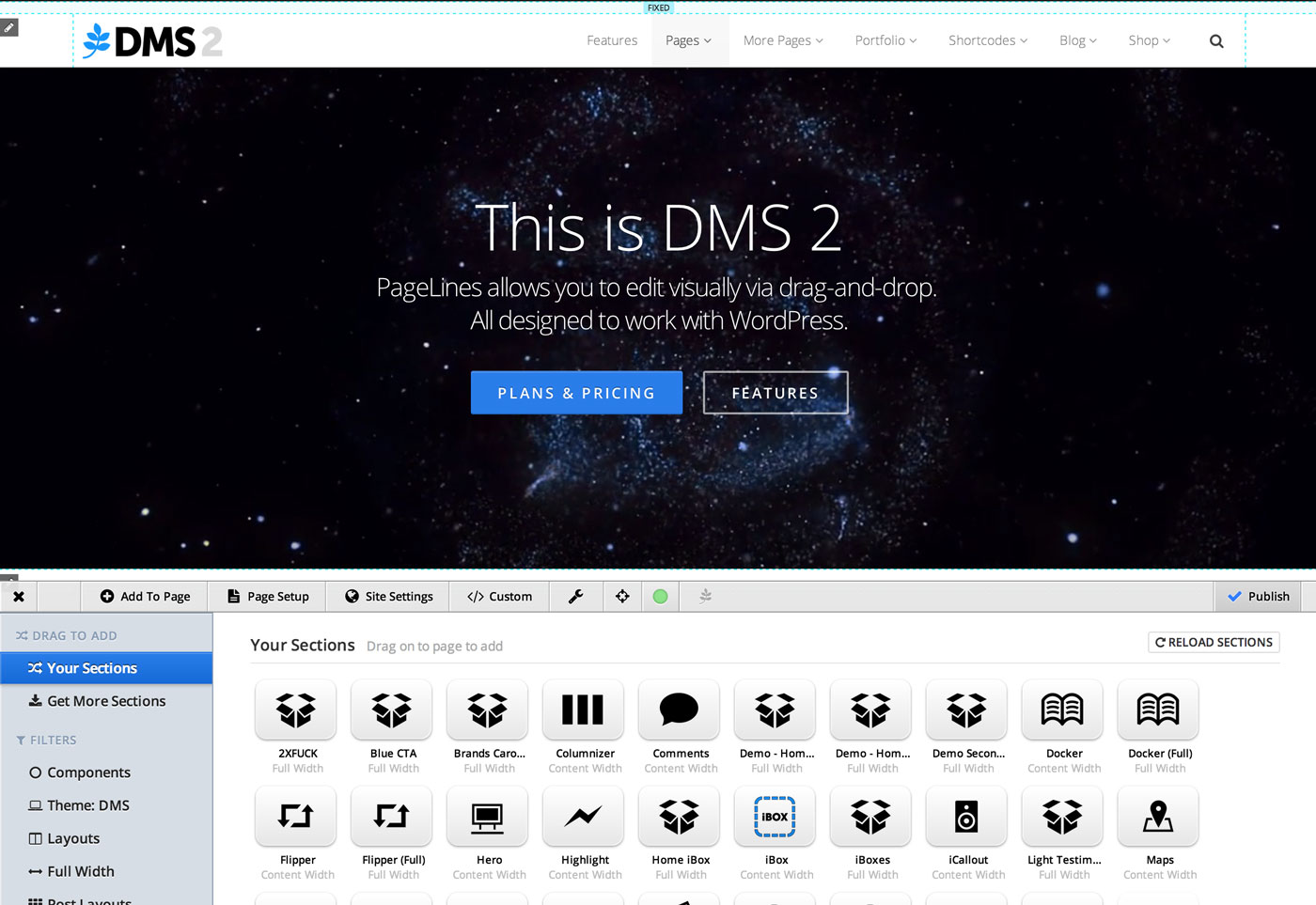Select the Blue CTA section icon
This screenshot has height=905, width=1316.
(392, 710)
